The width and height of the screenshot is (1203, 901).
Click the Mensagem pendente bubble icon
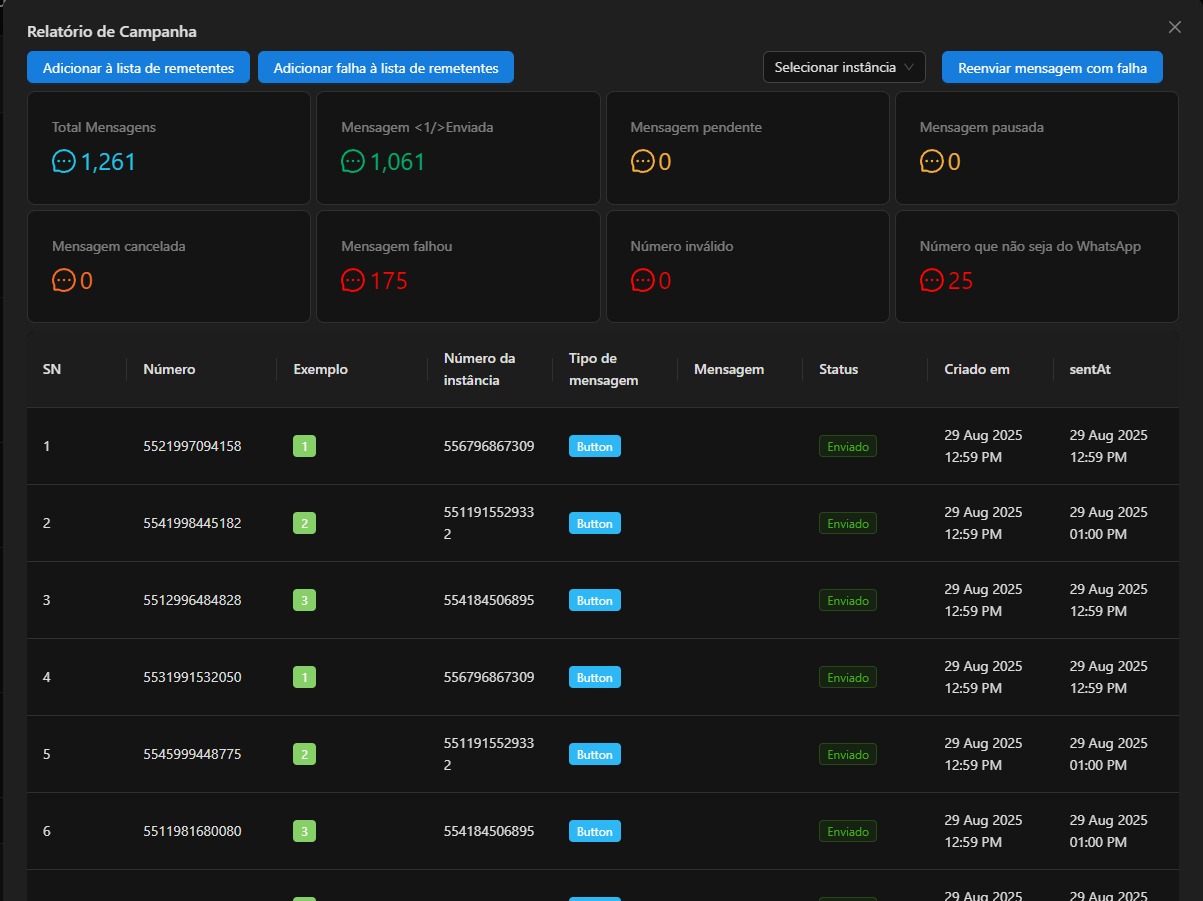point(642,162)
